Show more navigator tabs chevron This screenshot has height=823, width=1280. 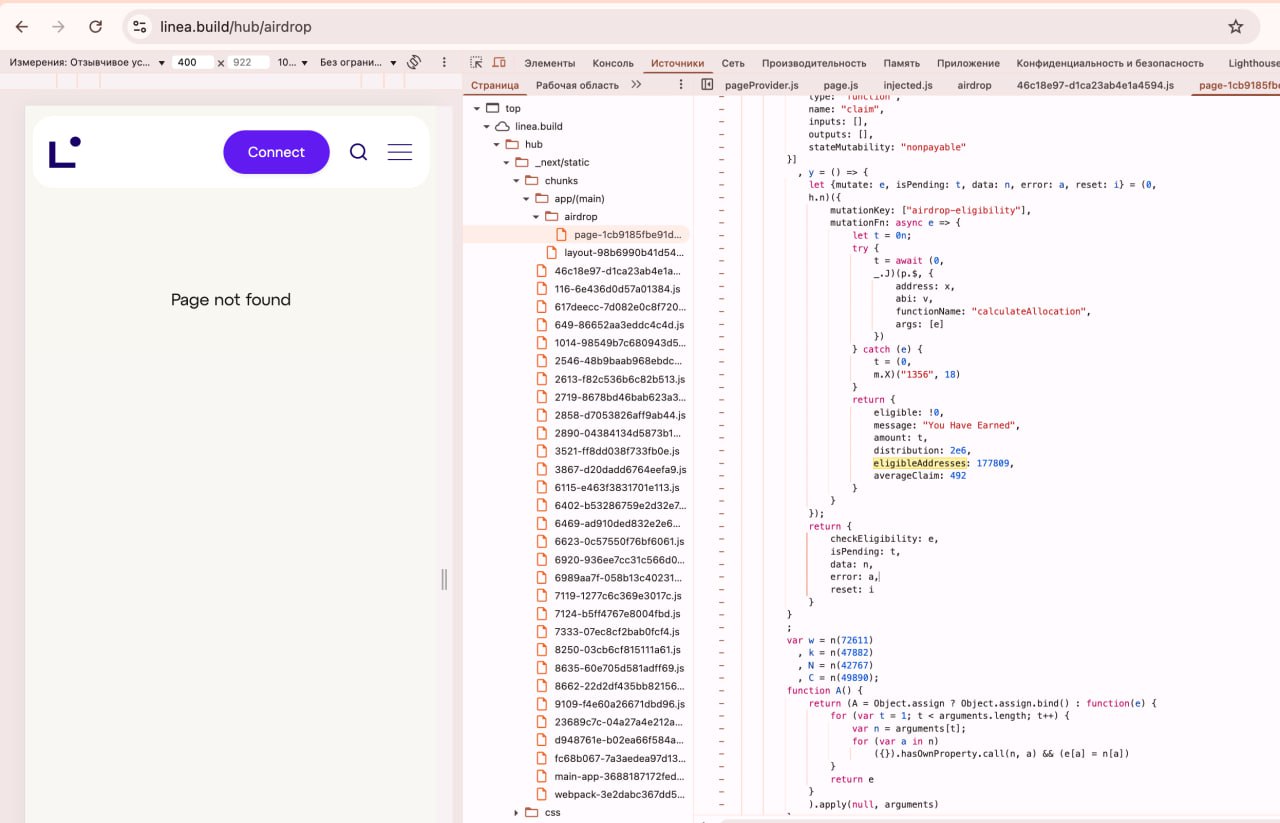pyautogui.click(x=636, y=85)
